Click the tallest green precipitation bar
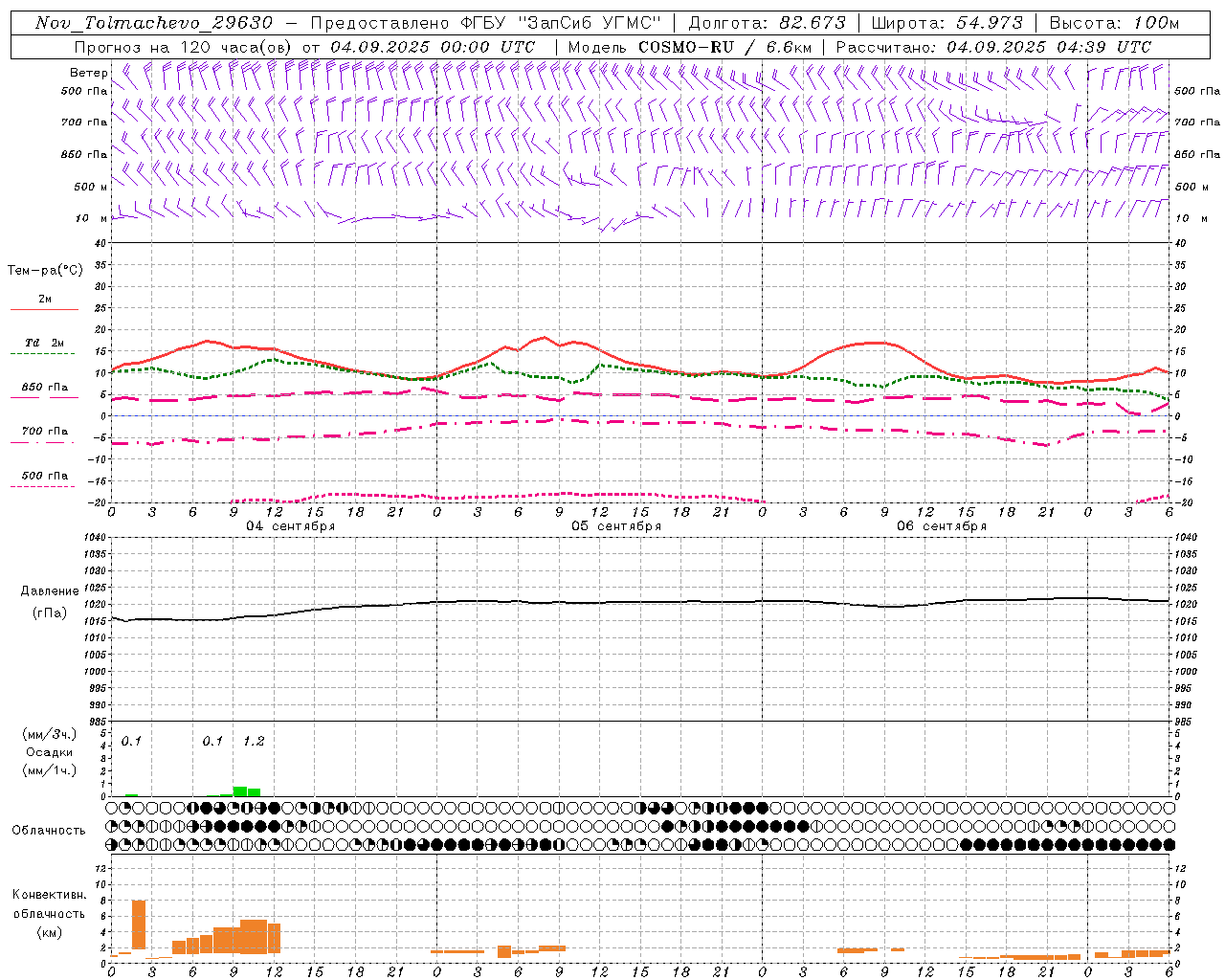Screen dimensions: 1225x980 click(240, 791)
